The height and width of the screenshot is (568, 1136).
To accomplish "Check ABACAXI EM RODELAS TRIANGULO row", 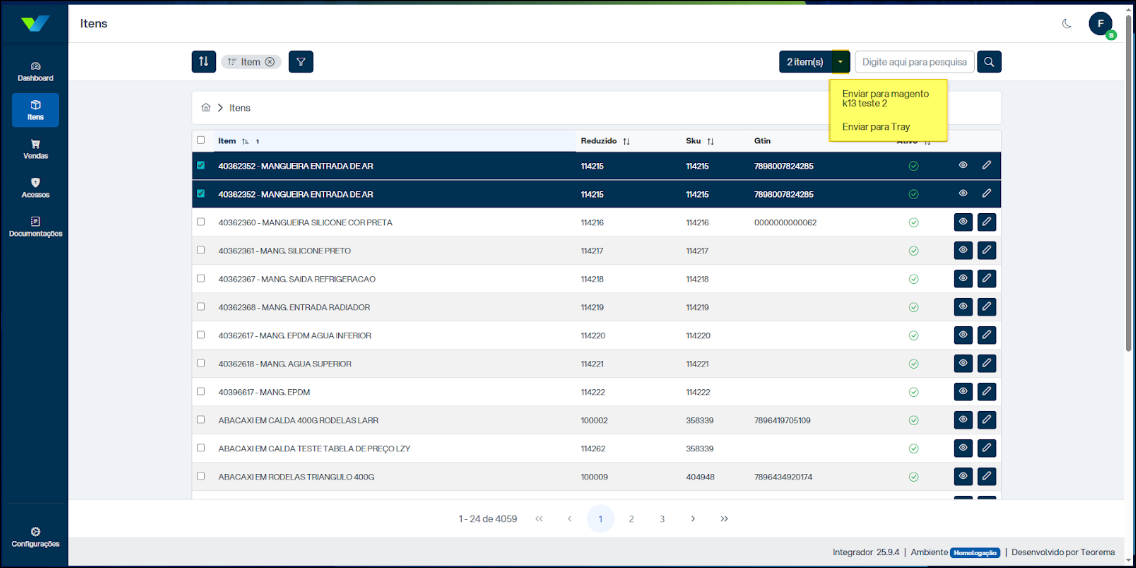I will tap(201, 477).
